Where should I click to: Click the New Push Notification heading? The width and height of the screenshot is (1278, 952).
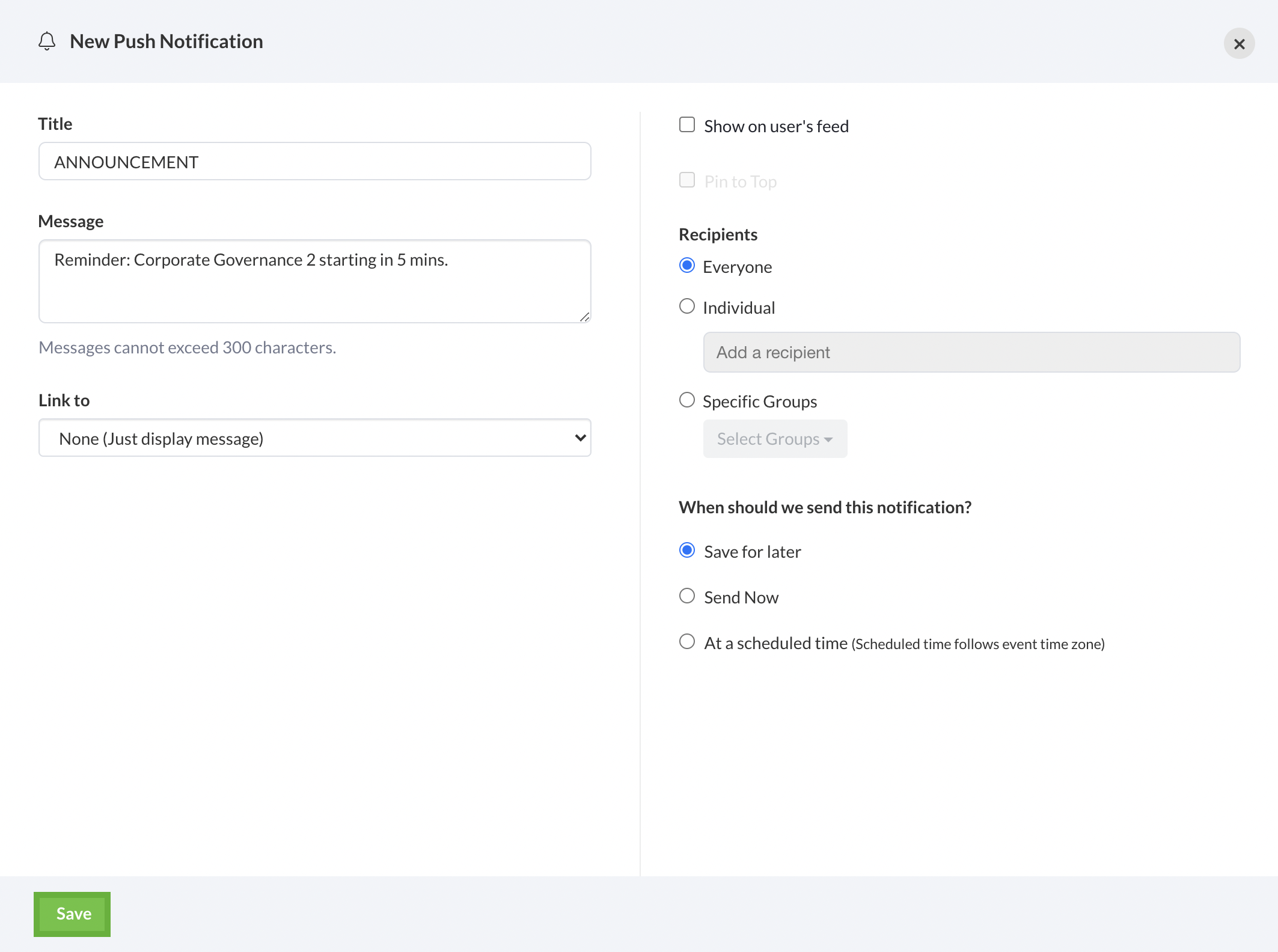[167, 41]
